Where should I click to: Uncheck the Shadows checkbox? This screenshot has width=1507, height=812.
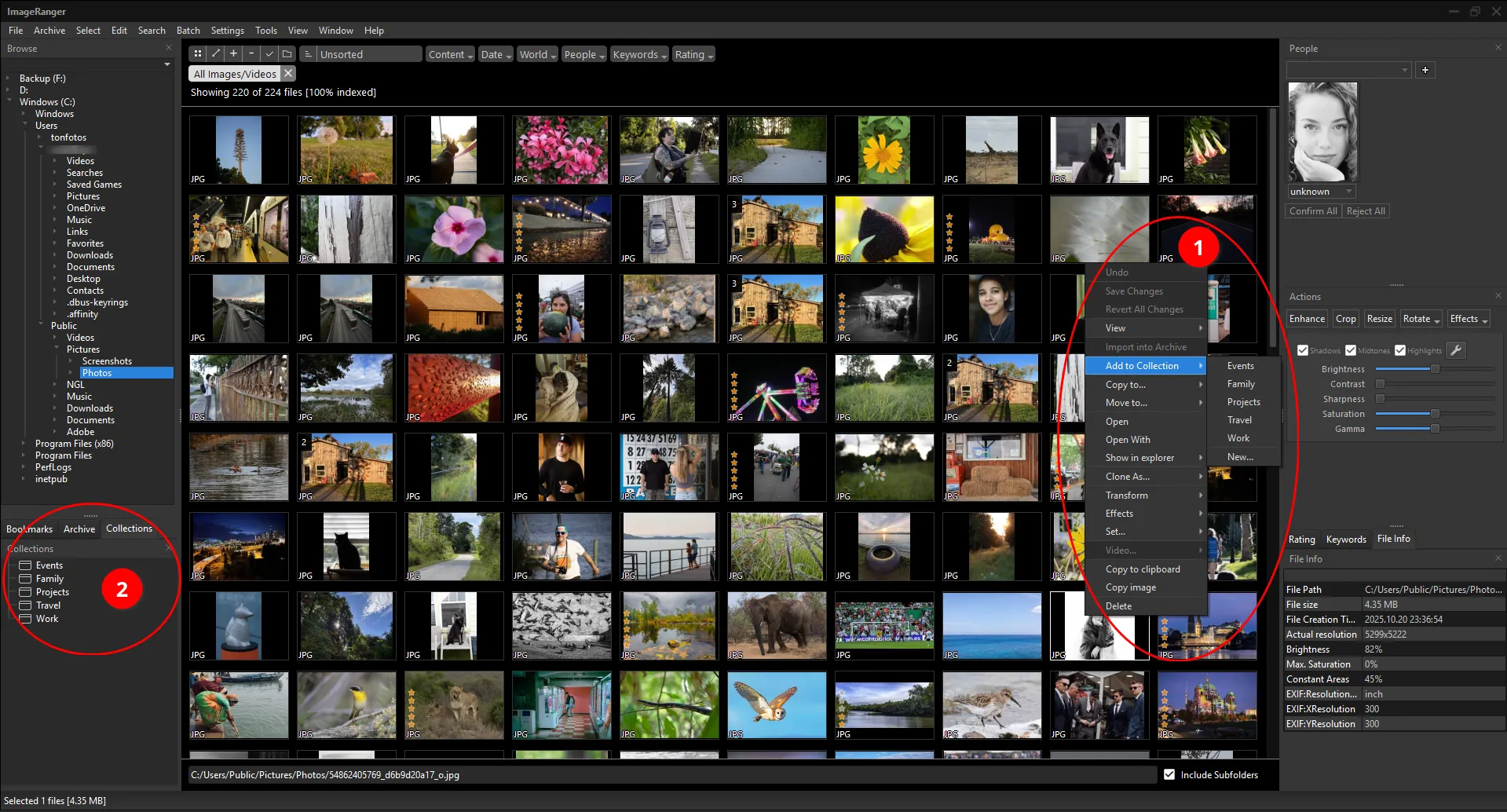coord(1303,350)
